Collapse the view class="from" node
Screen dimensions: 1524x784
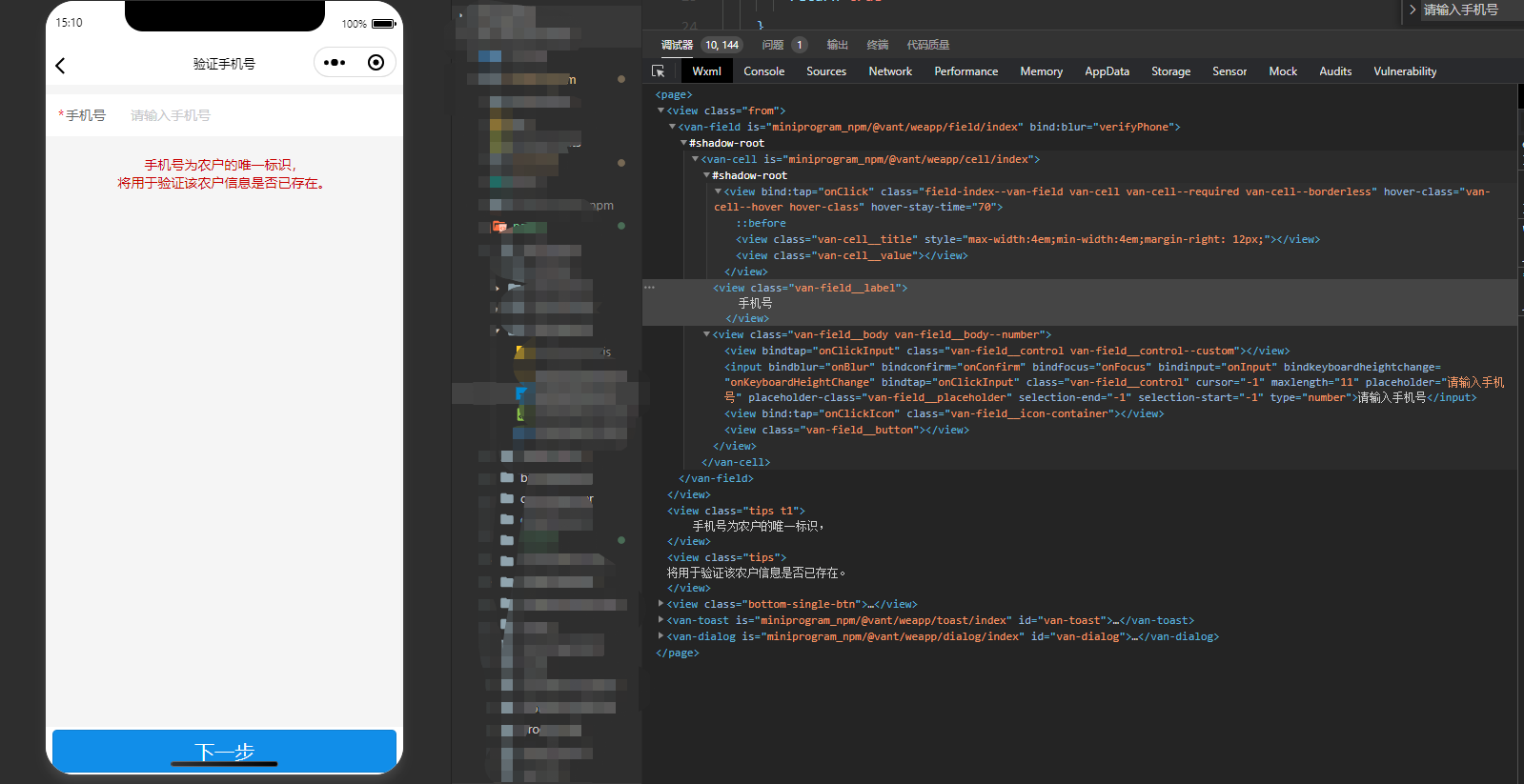point(660,111)
